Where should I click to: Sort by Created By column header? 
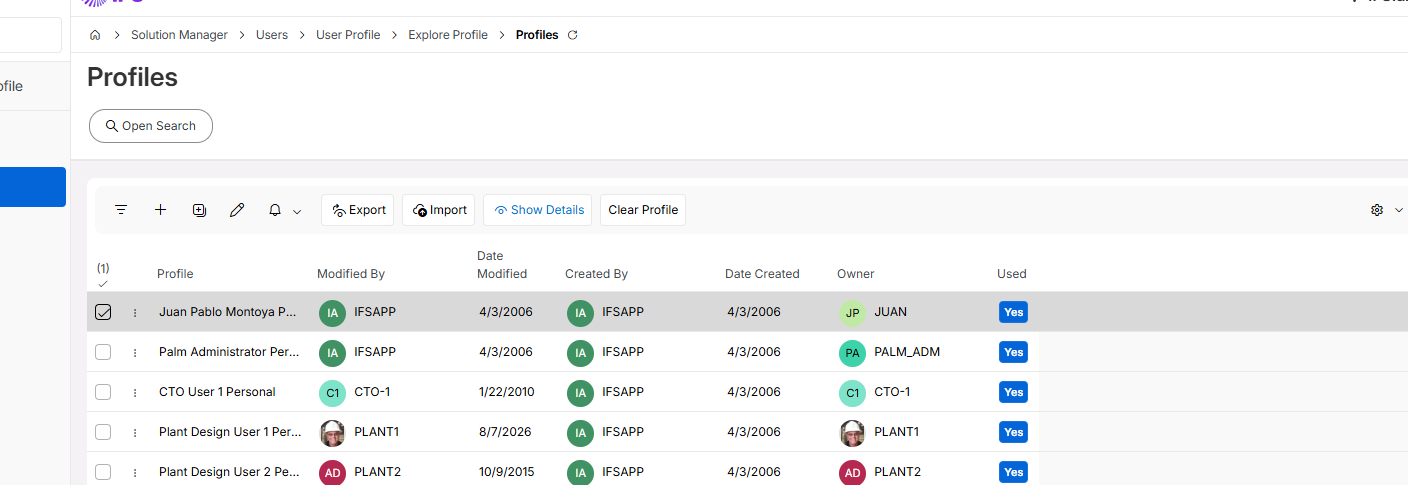tap(596, 274)
